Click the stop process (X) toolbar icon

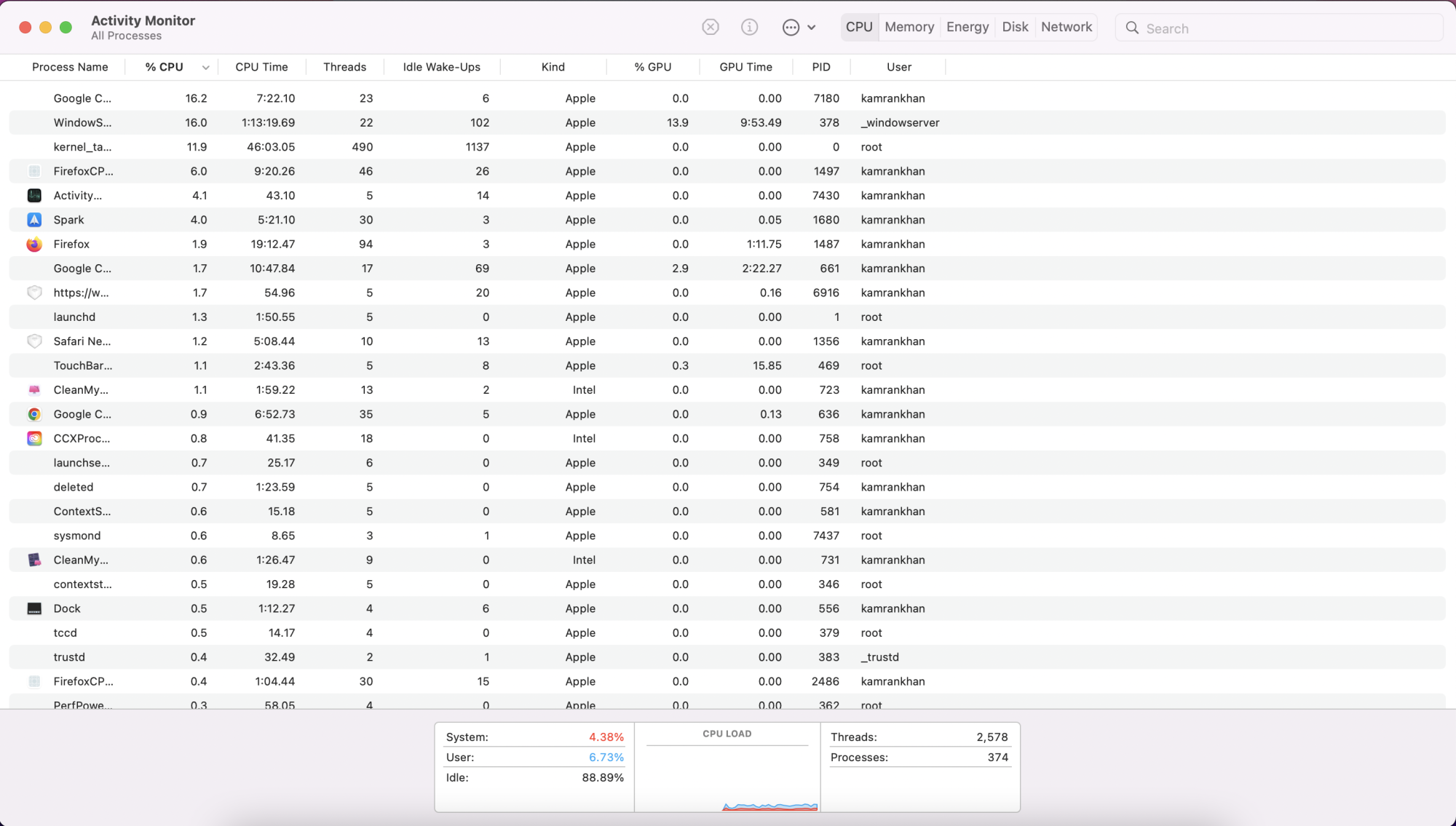[x=711, y=27]
